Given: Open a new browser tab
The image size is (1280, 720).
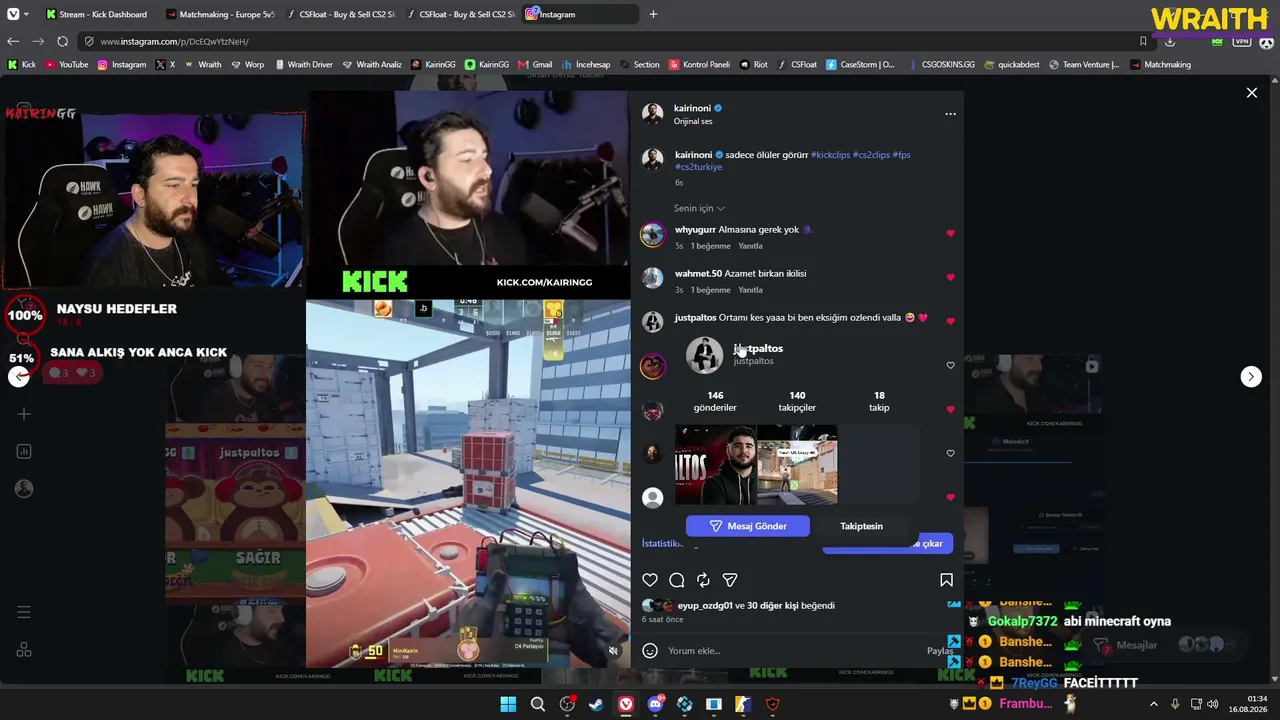Looking at the screenshot, I should pyautogui.click(x=653, y=14).
